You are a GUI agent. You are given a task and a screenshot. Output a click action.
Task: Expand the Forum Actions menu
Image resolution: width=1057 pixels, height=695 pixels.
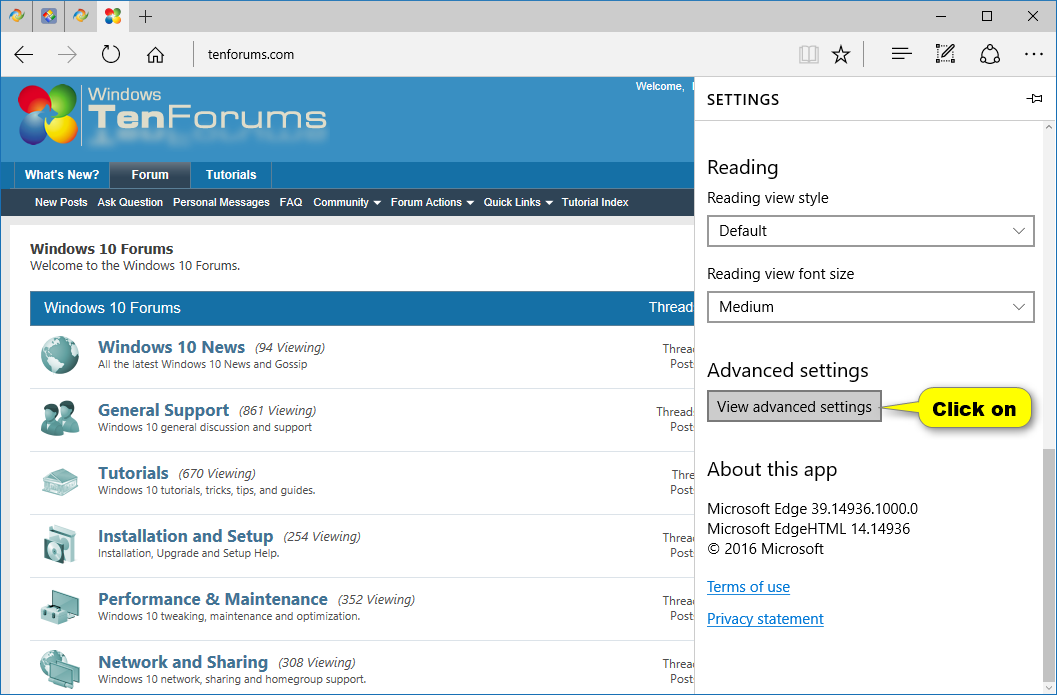(432, 202)
